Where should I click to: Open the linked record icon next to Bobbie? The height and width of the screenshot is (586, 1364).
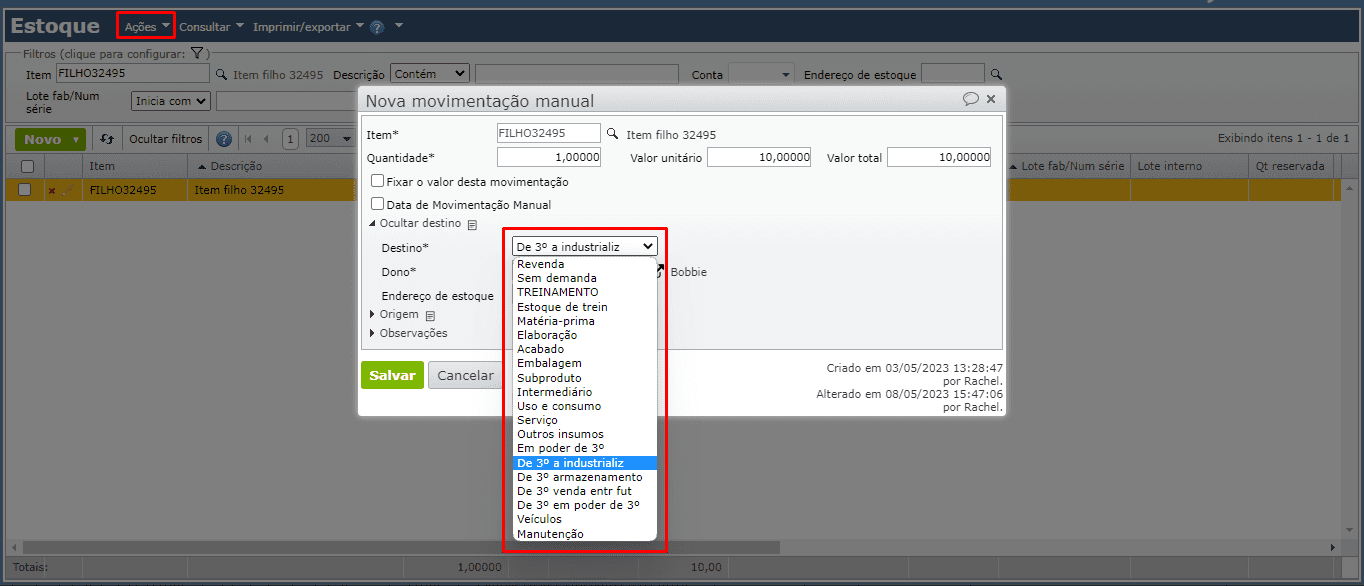pos(661,271)
